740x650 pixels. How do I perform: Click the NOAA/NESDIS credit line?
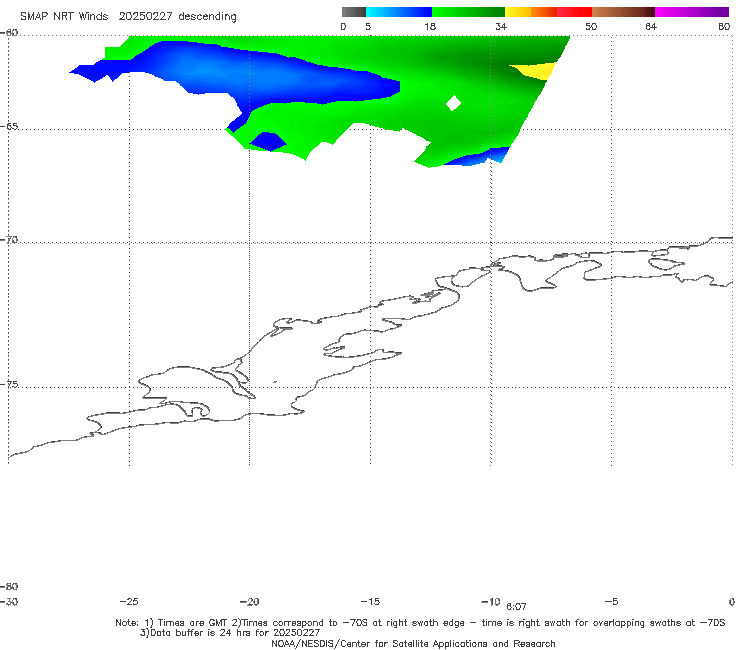point(413,643)
